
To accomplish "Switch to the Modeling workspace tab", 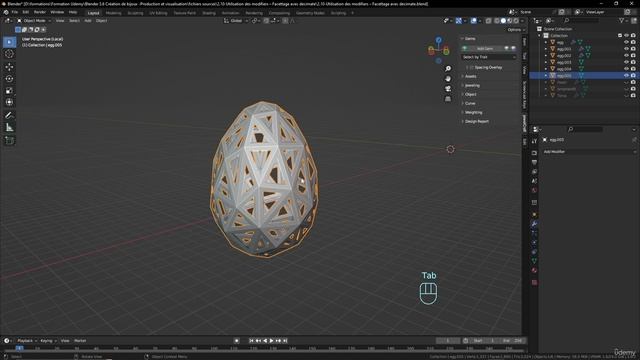I will click(x=113, y=13).
